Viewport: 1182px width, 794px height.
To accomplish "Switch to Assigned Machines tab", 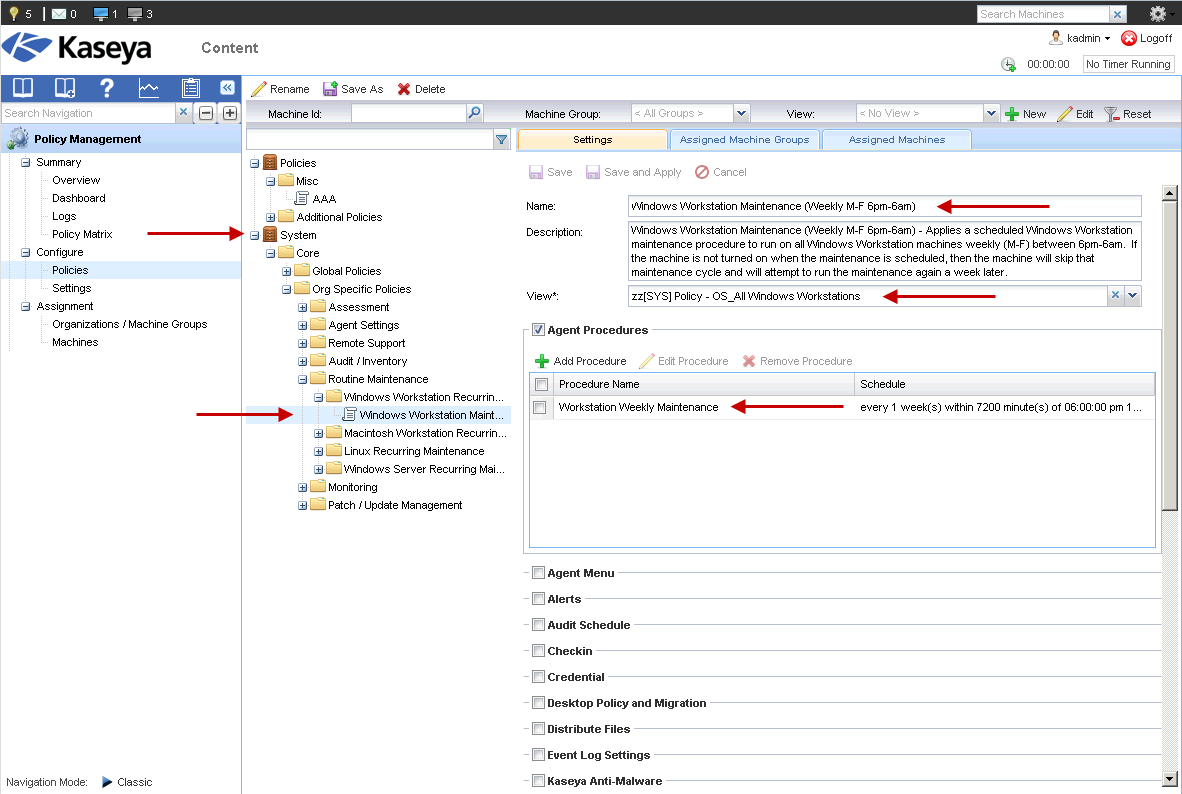I will (x=896, y=140).
